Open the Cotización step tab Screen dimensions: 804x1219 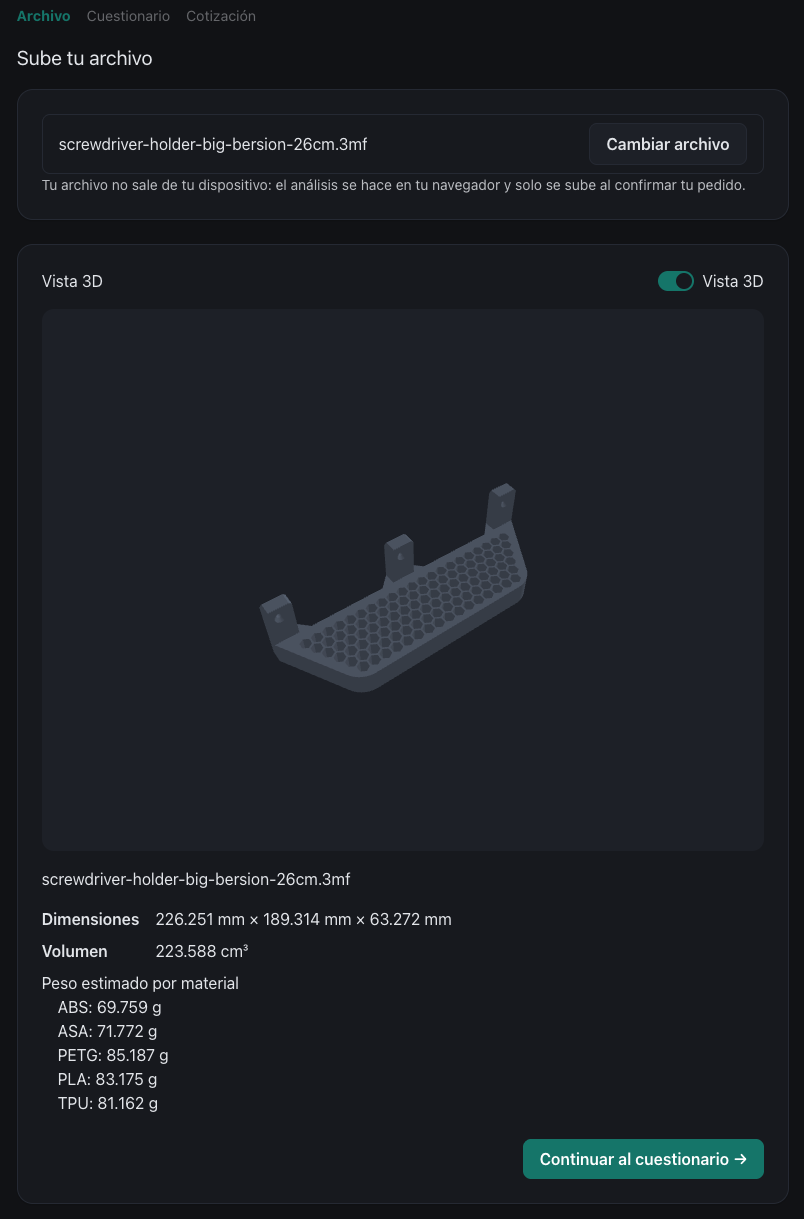coord(221,16)
